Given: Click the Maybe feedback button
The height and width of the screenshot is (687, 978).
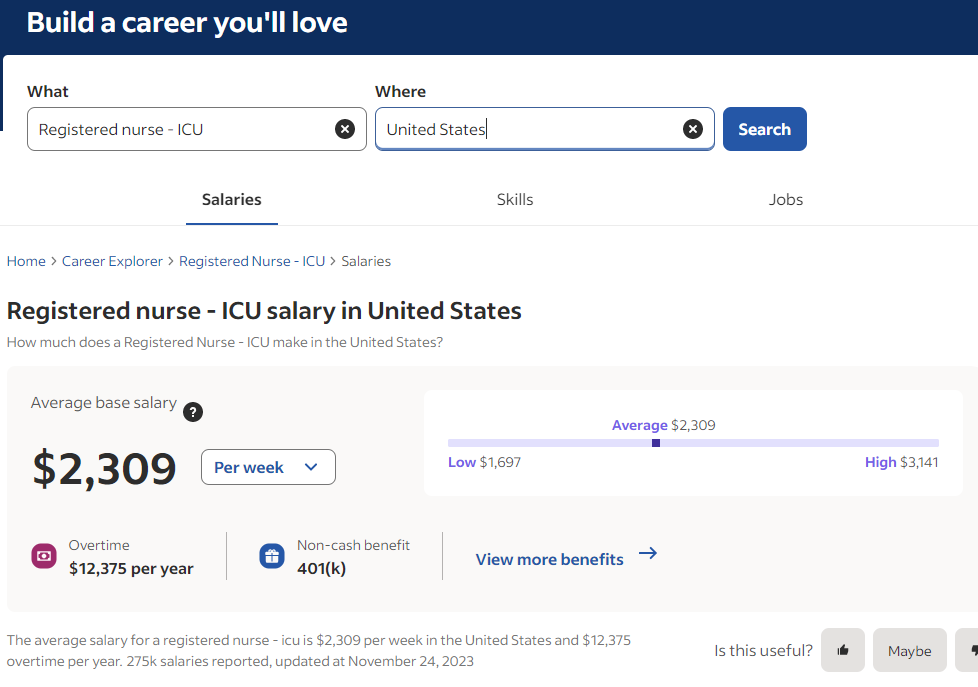Looking at the screenshot, I should (909, 650).
